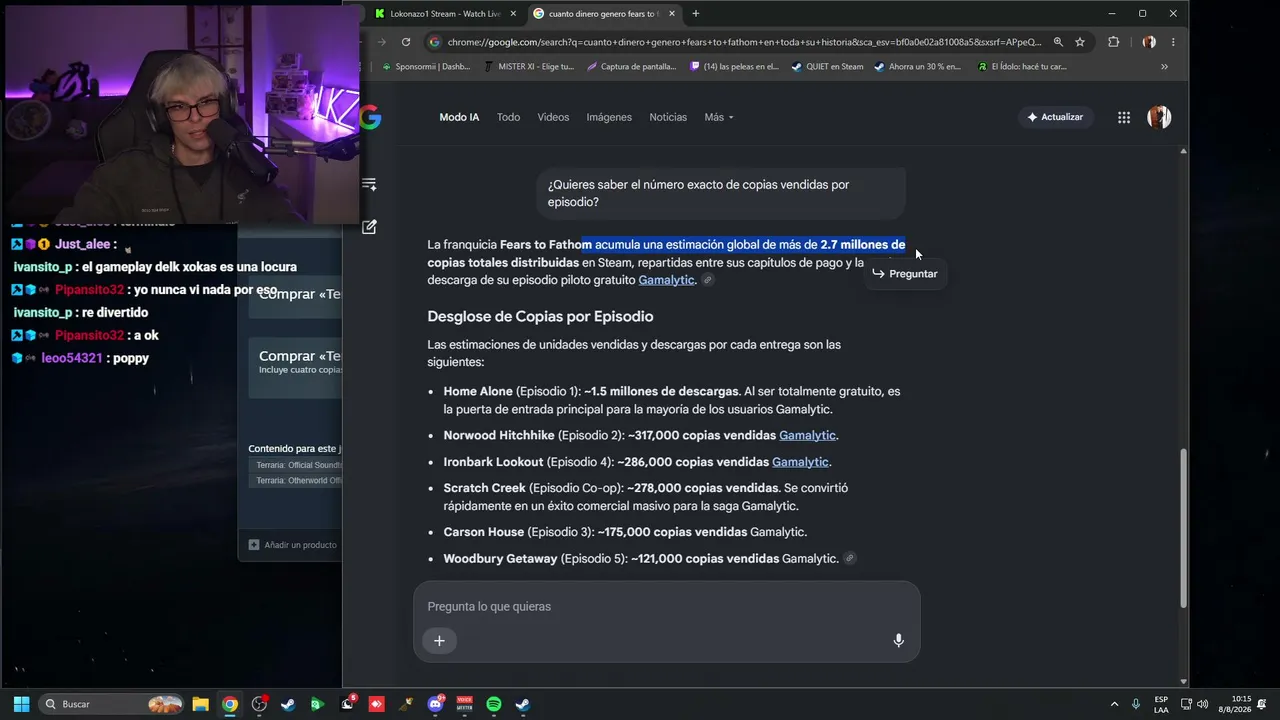Open a new browser tab

pos(696,14)
